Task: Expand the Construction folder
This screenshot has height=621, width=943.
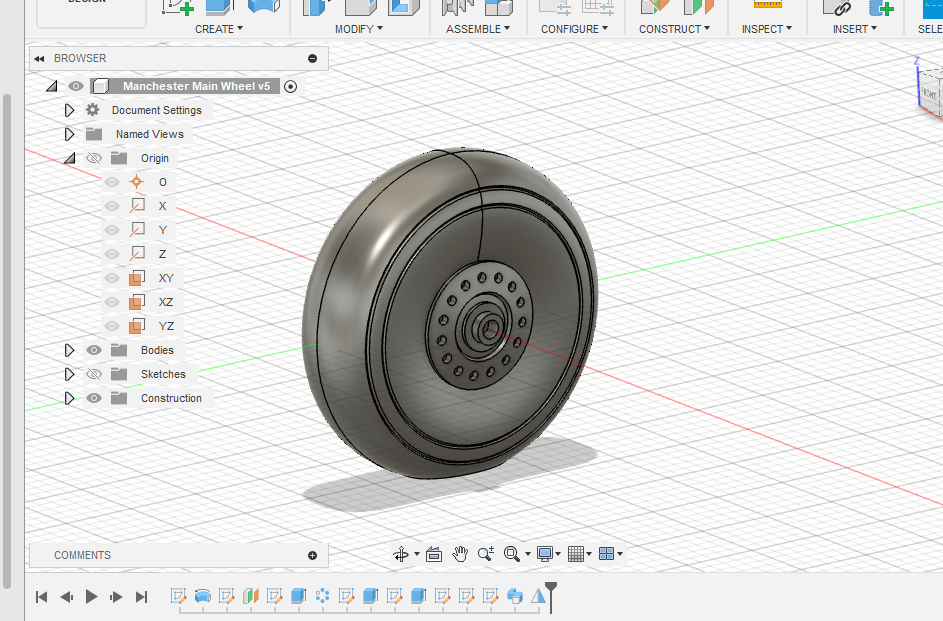Action: pyautogui.click(x=69, y=398)
